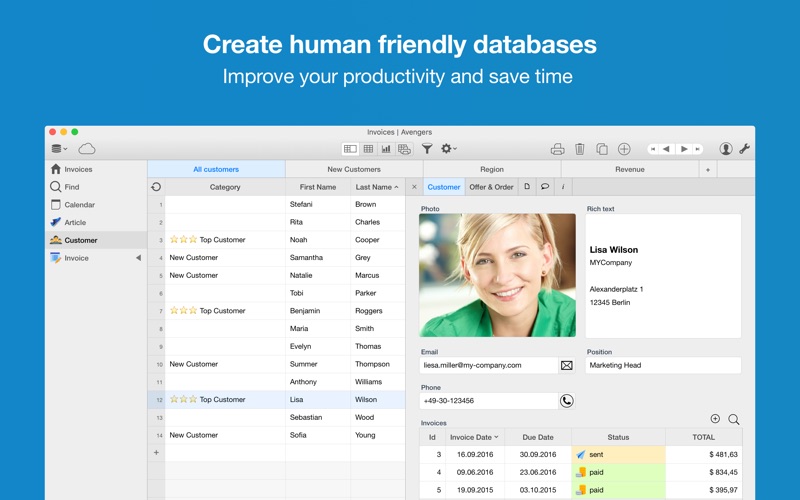The height and width of the screenshot is (500, 800).
Task: Sort invoices by Due Date header
Action: pyautogui.click(x=538, y=437)
